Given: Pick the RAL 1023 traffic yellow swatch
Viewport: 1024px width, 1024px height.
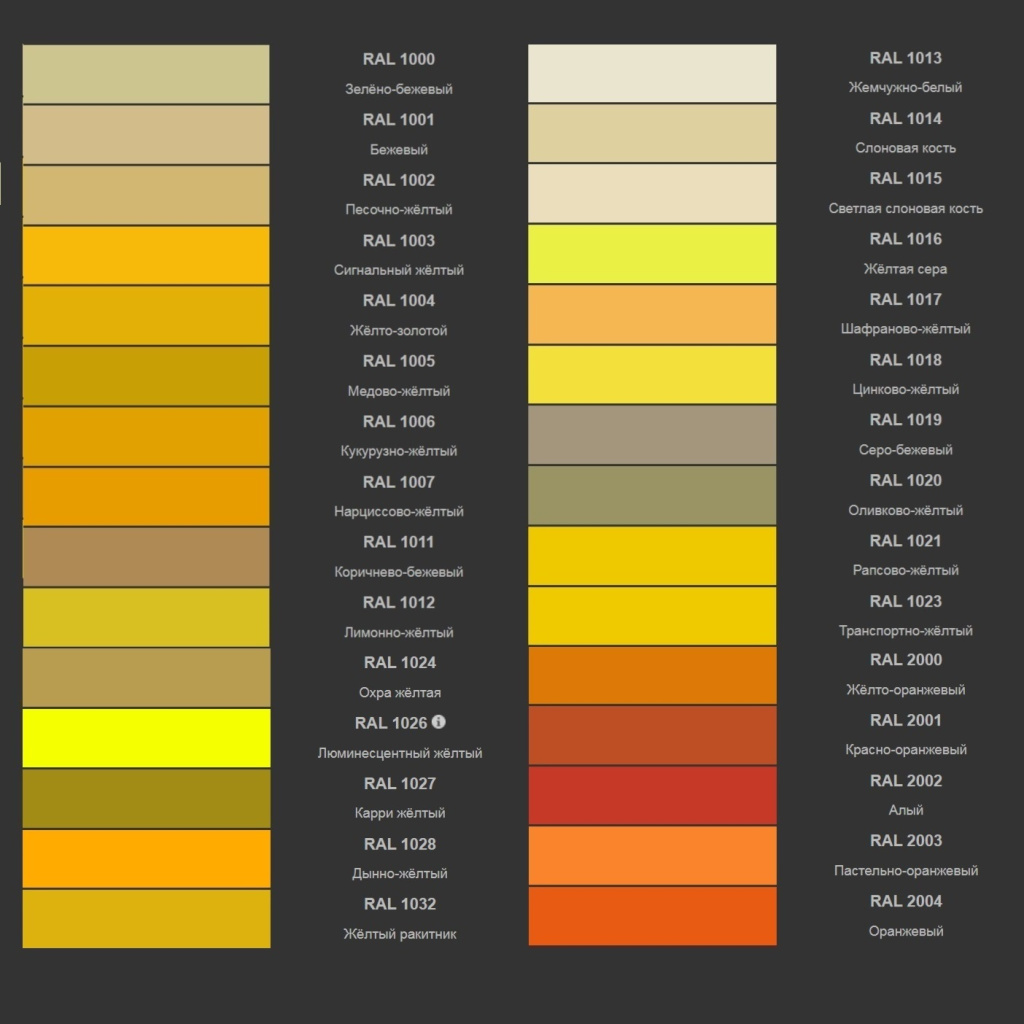Looking at the screenshot, I should (652, 616).
